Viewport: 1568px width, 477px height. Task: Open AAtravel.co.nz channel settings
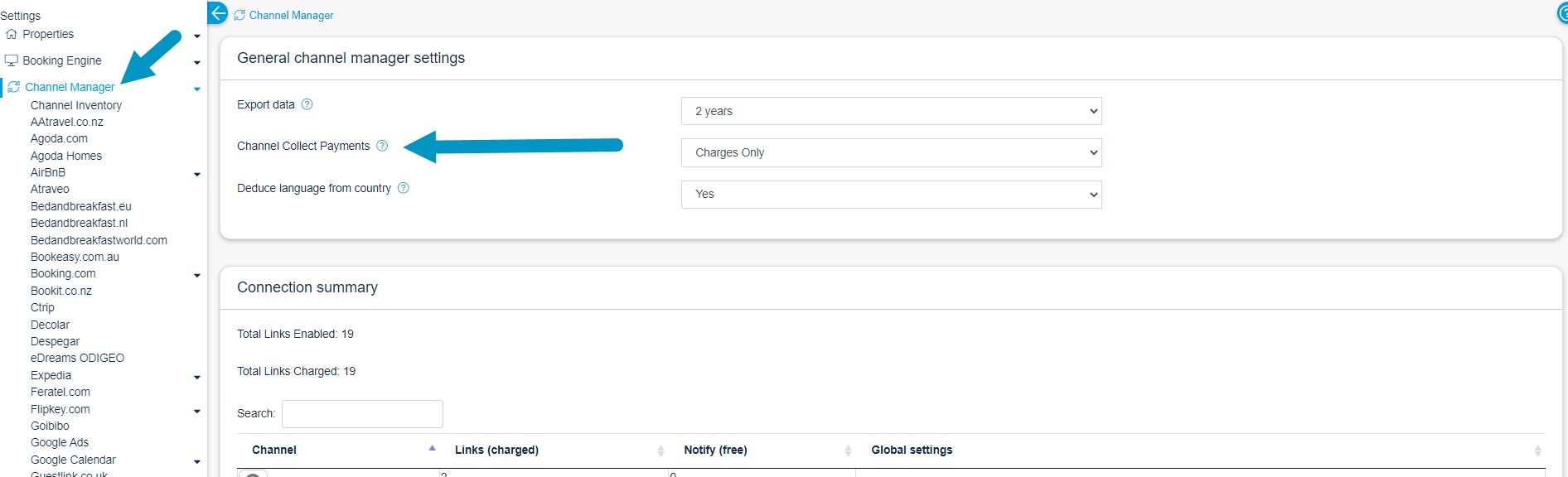(67, 122)
